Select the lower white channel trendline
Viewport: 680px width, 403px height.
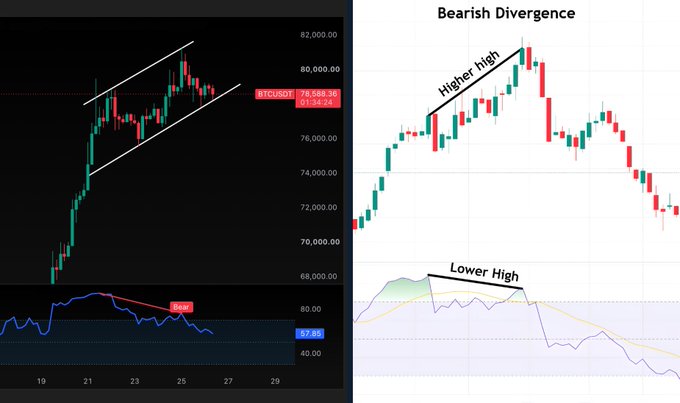click(165, 130)
